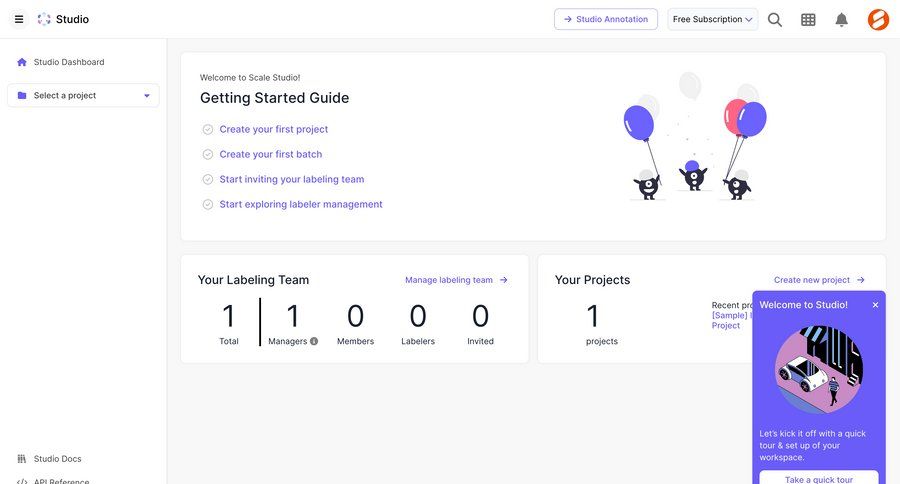The width and height of the screenshot is (900, 484).
Task: Open the apps grid icon
Action: click(x=808, y=20)
